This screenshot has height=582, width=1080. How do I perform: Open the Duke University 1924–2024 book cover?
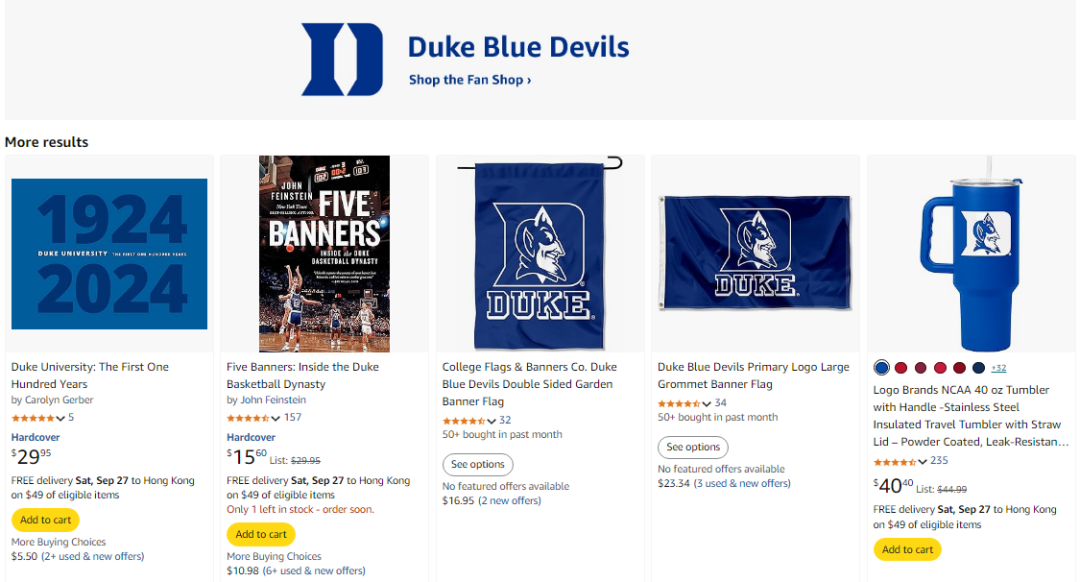pyautogui.click(x=110, y=254)
